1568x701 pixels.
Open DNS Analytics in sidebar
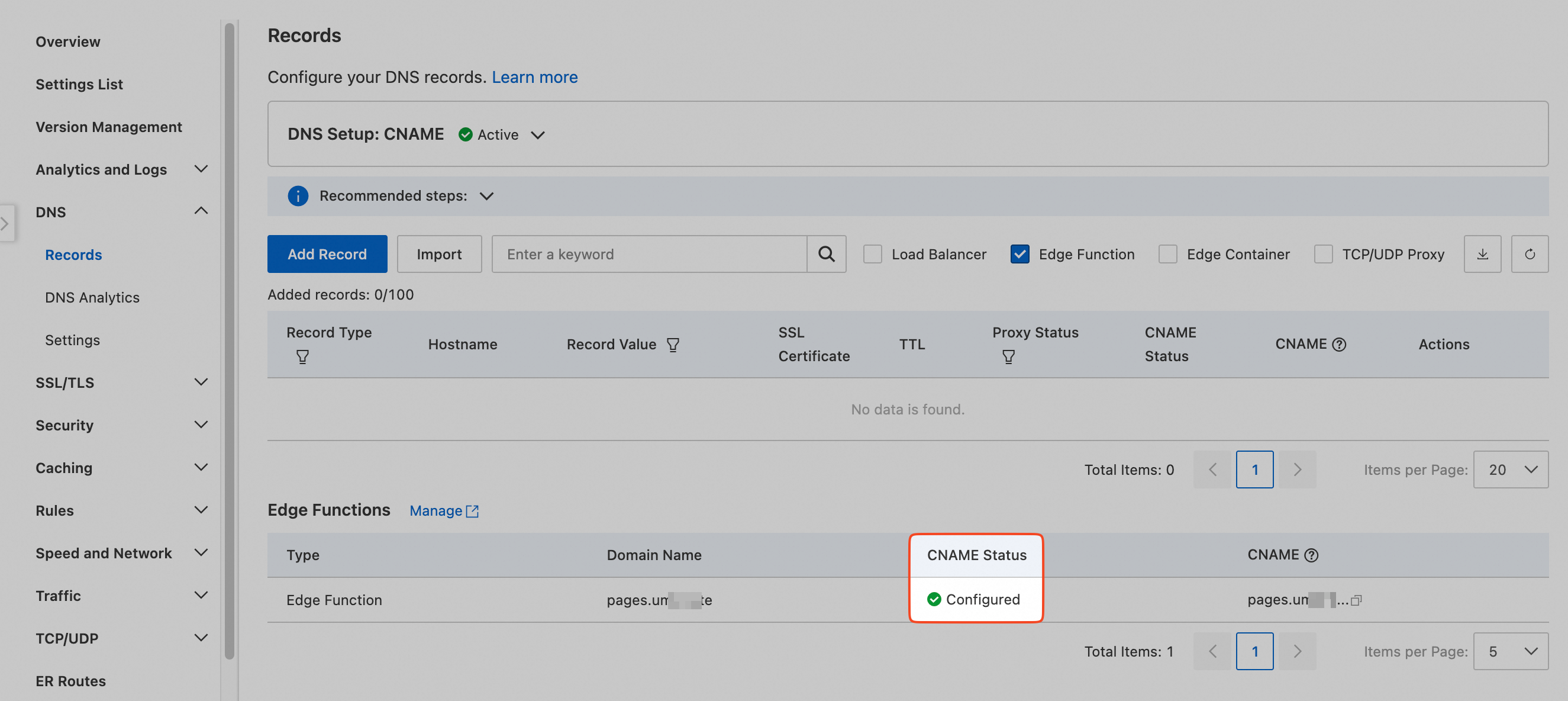pos(92,297)
